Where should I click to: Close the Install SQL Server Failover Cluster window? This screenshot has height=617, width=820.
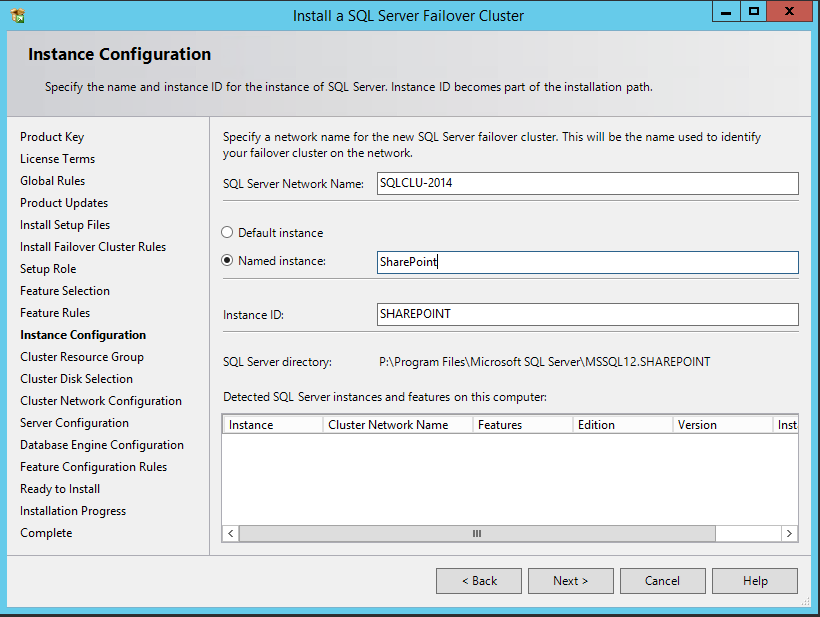click(790, 12)
